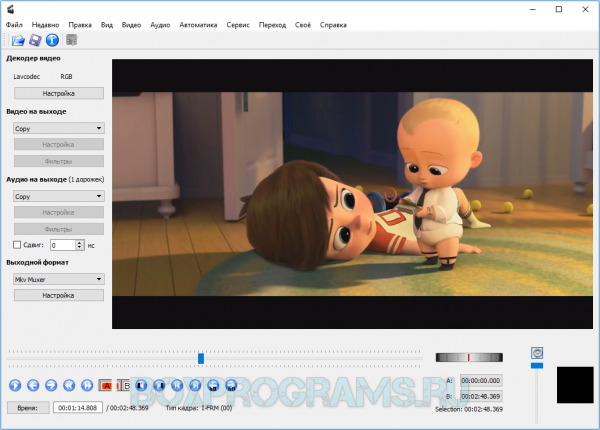Open the Автоматика menu
The width and height of the screenshot is (600, 430).
point(198,25)
